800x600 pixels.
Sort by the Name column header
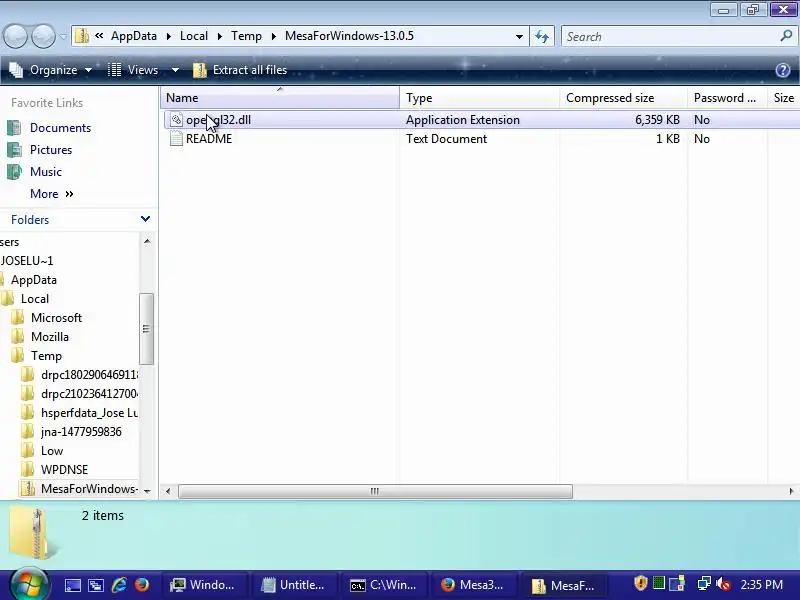coord(280,98)
